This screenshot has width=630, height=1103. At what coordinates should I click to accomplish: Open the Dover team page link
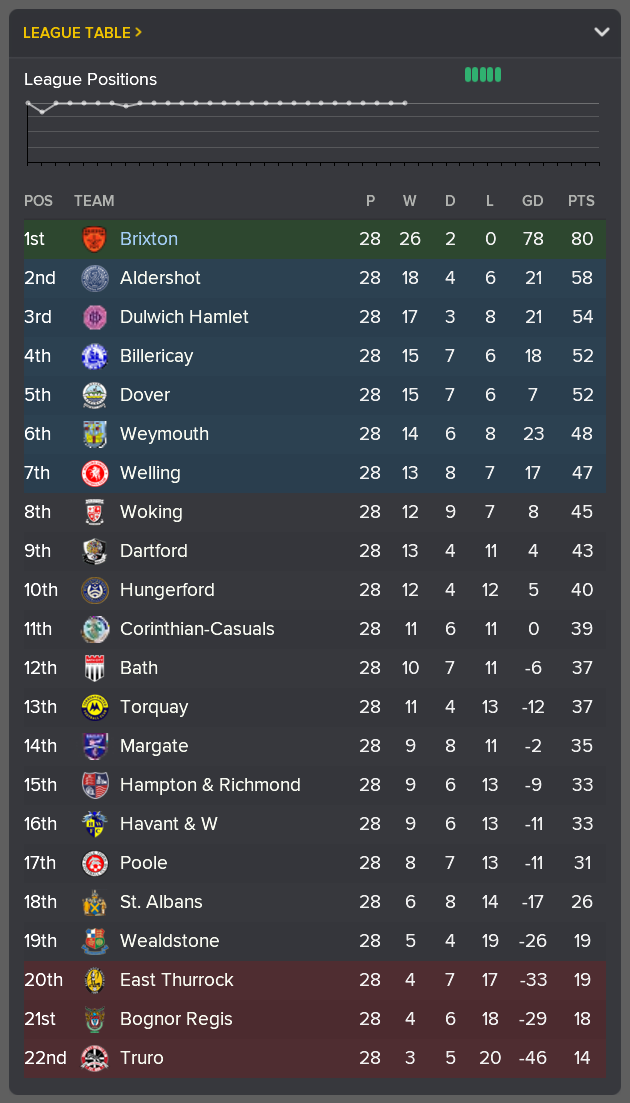coord(145,395)
